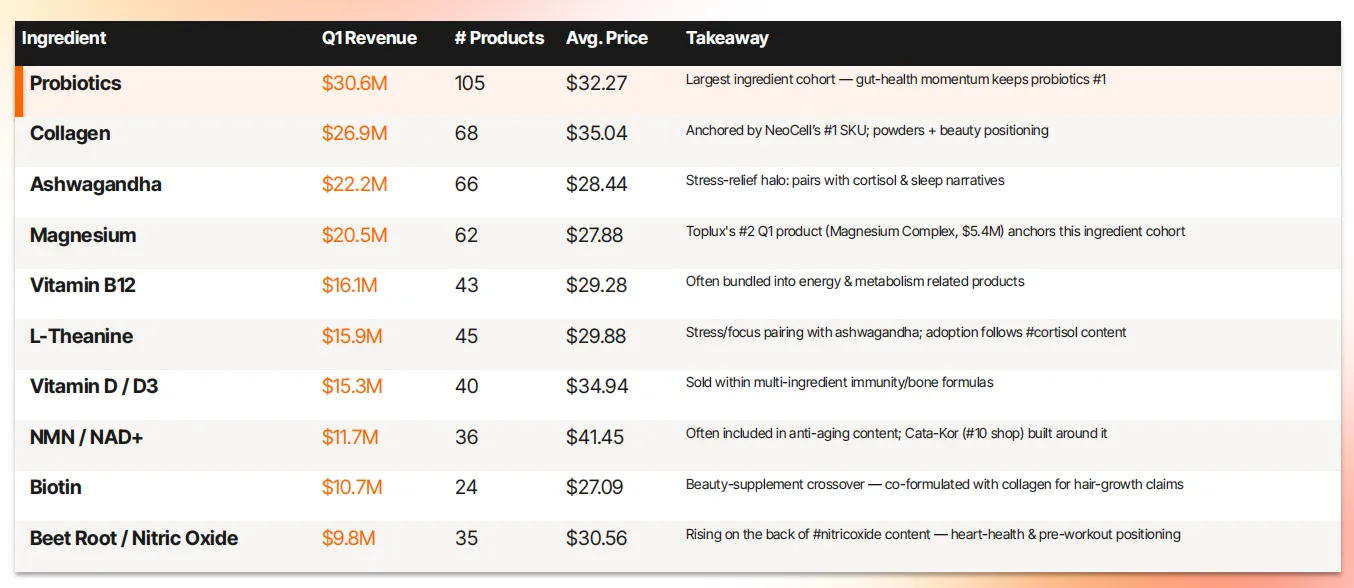Image resolution: width=1354 pixels, height=588 pixels.
Task: Click the orange bar beside Probiotics
Action: point(19,91)
